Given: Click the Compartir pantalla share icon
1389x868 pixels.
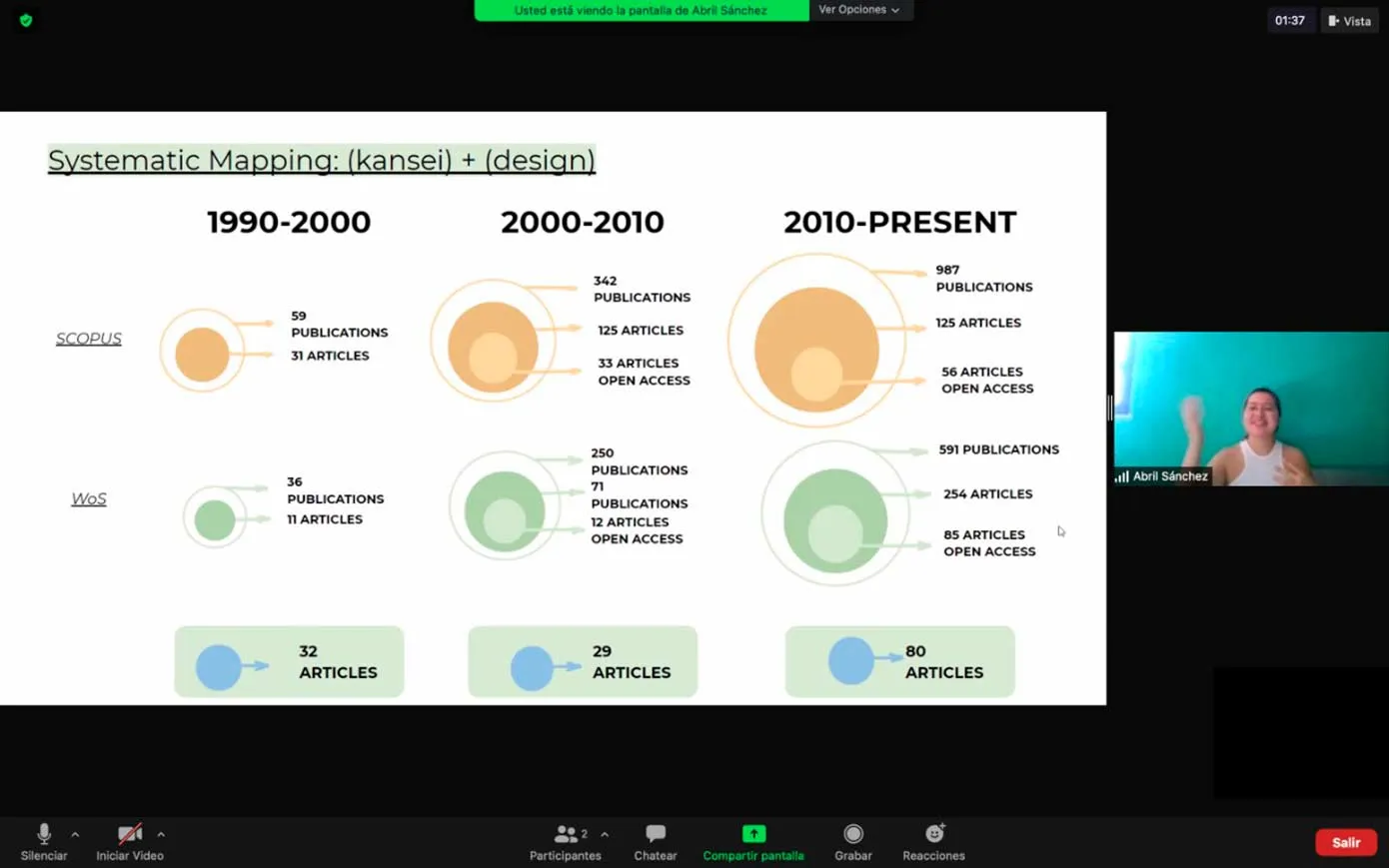Looking at the screenshot, I should click(753, 835).
